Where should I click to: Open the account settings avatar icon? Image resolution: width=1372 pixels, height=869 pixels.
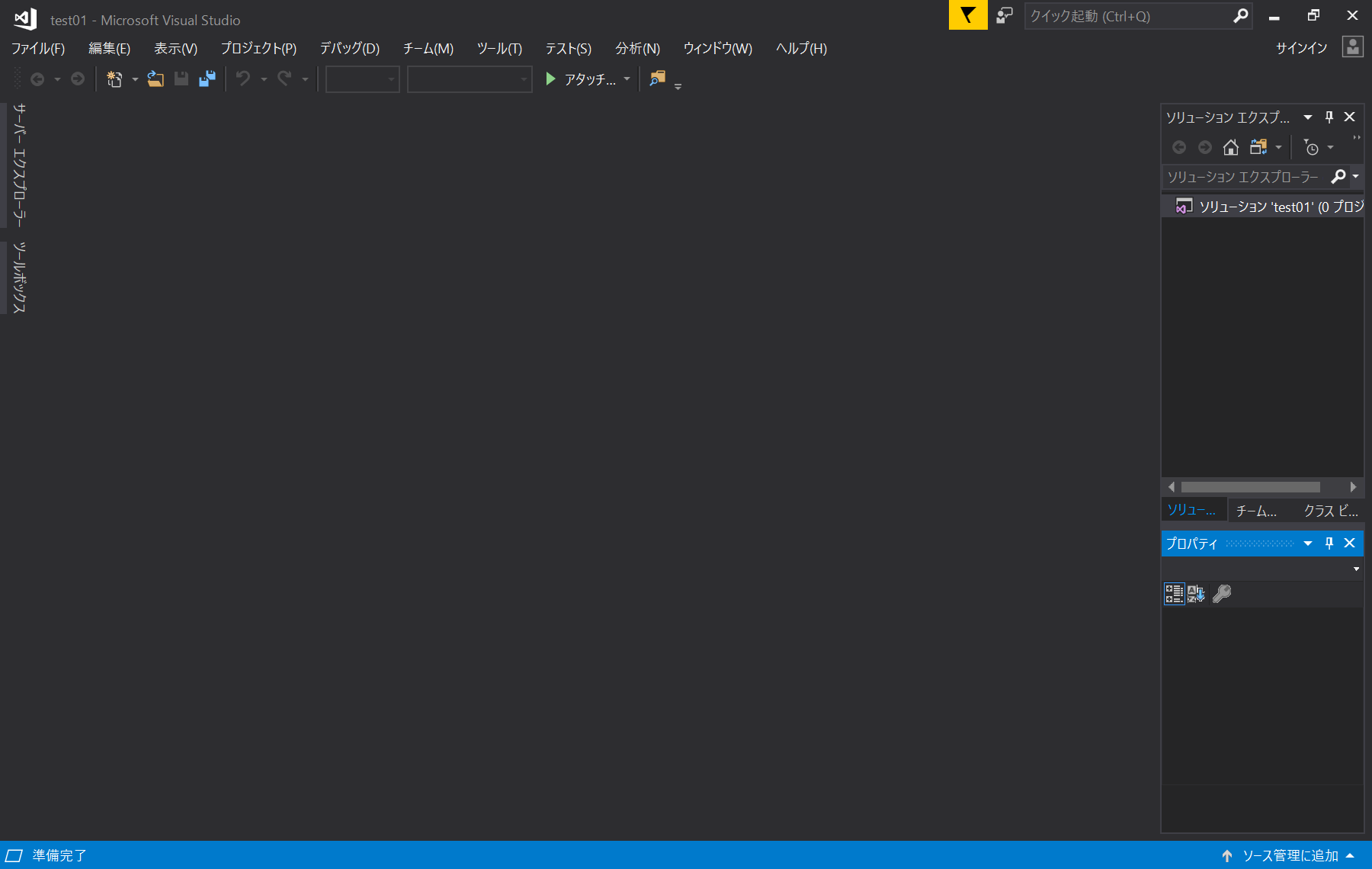[1353, 47]
